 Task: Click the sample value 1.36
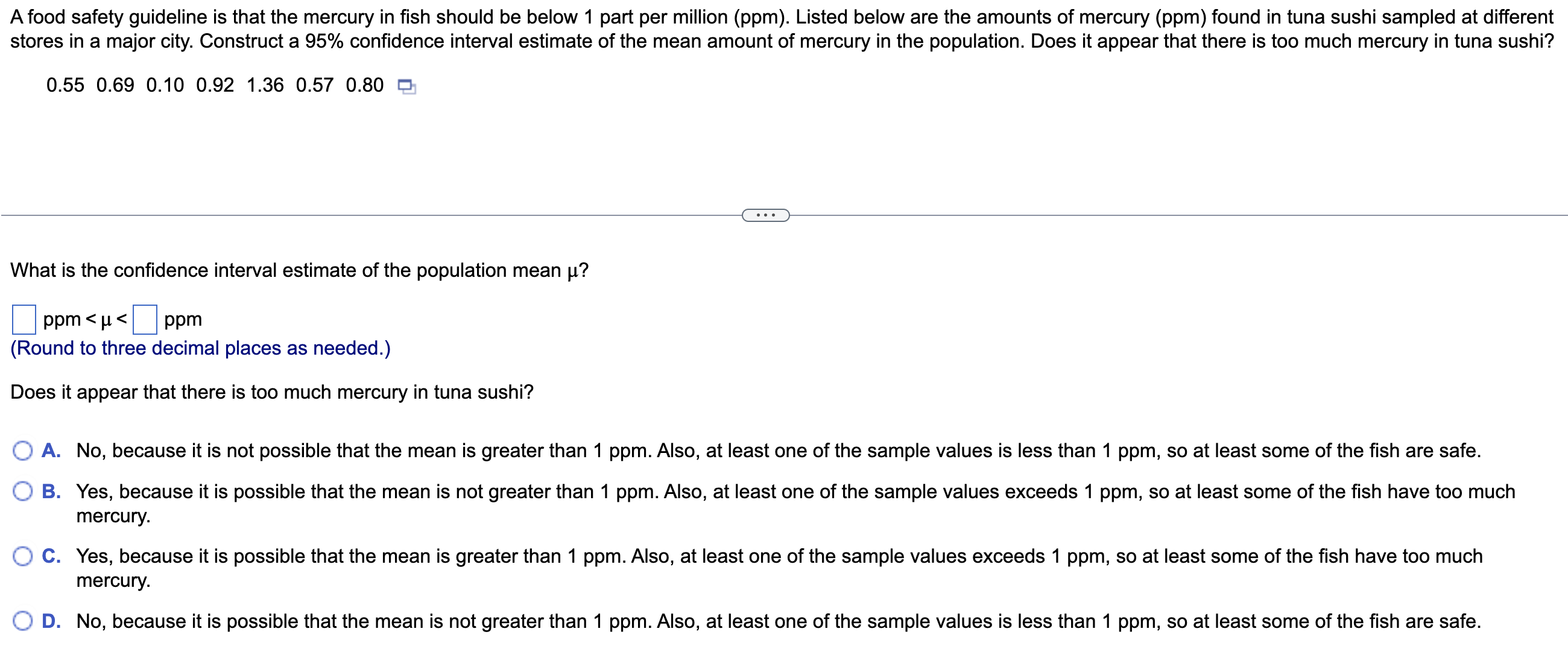pos(265,85)
